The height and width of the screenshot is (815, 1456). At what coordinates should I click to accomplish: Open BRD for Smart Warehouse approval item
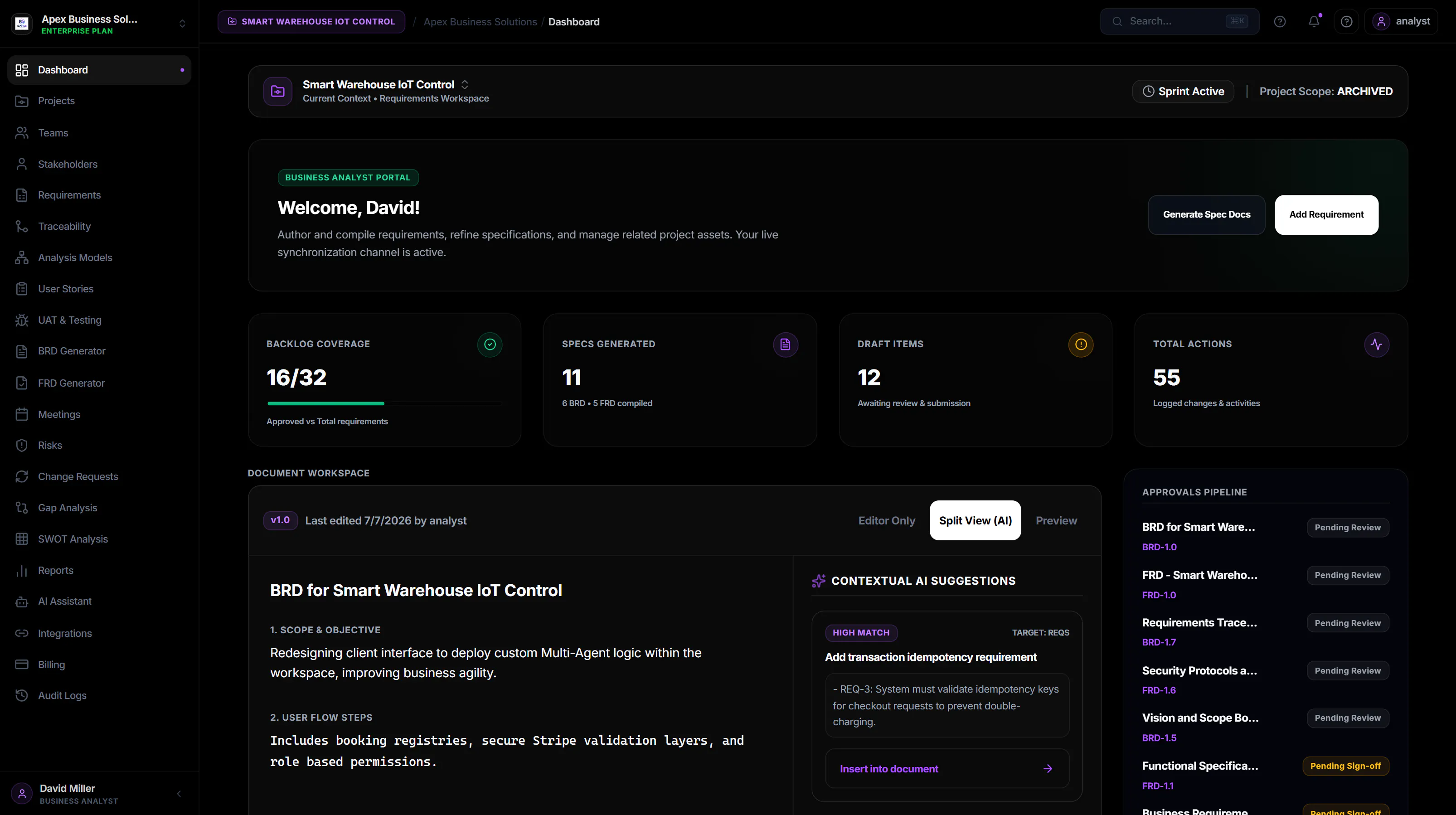coord(1265,536)
